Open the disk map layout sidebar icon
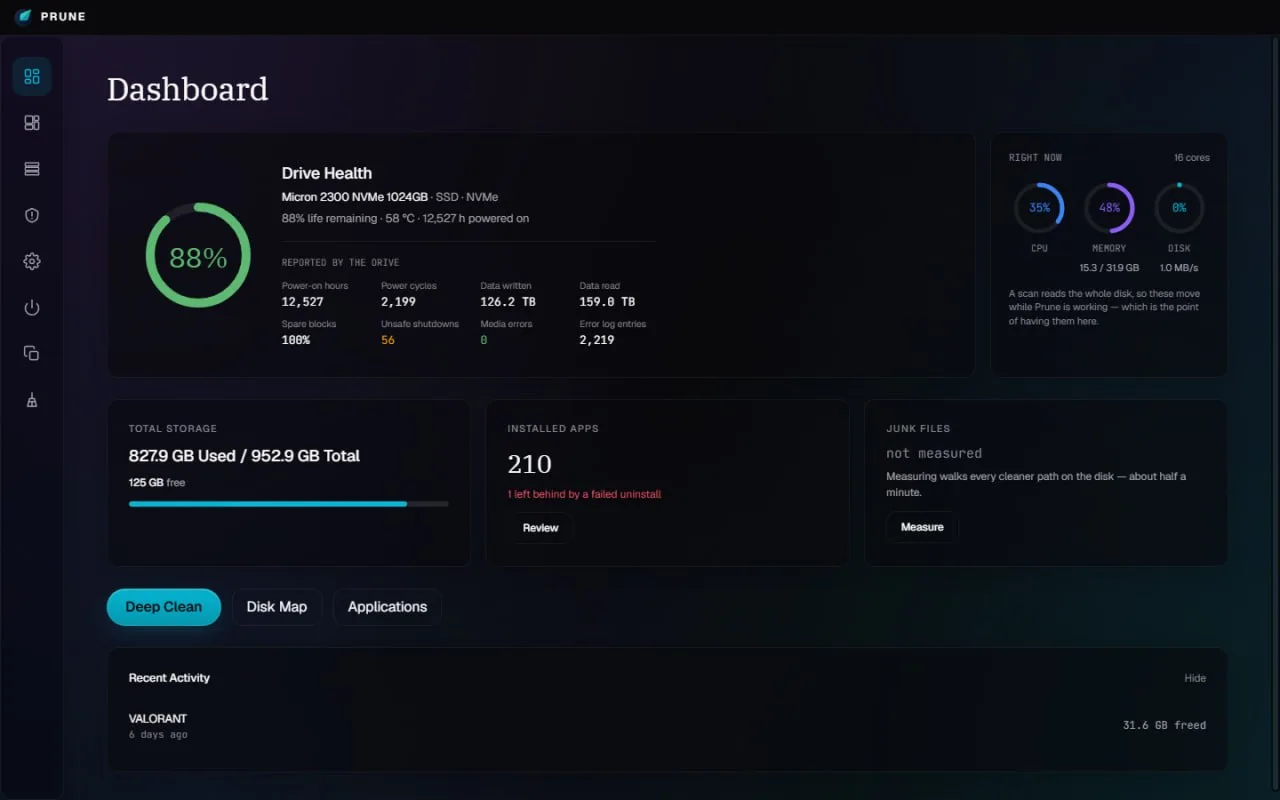This screenshot has height=800, width=1280. (x=32, y=122)
